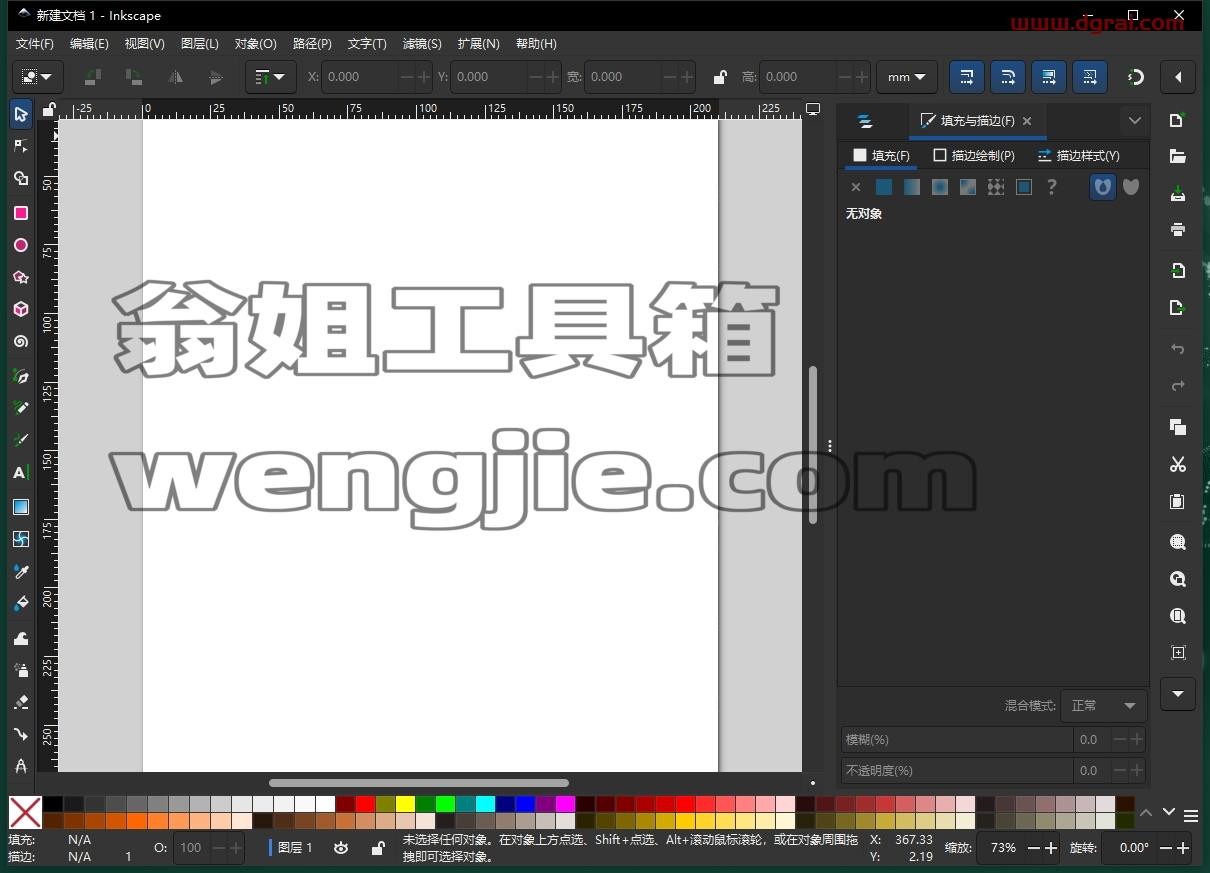Select the Spiral tool
Viewport: 1210px width, 873px height.
(20, 341)
